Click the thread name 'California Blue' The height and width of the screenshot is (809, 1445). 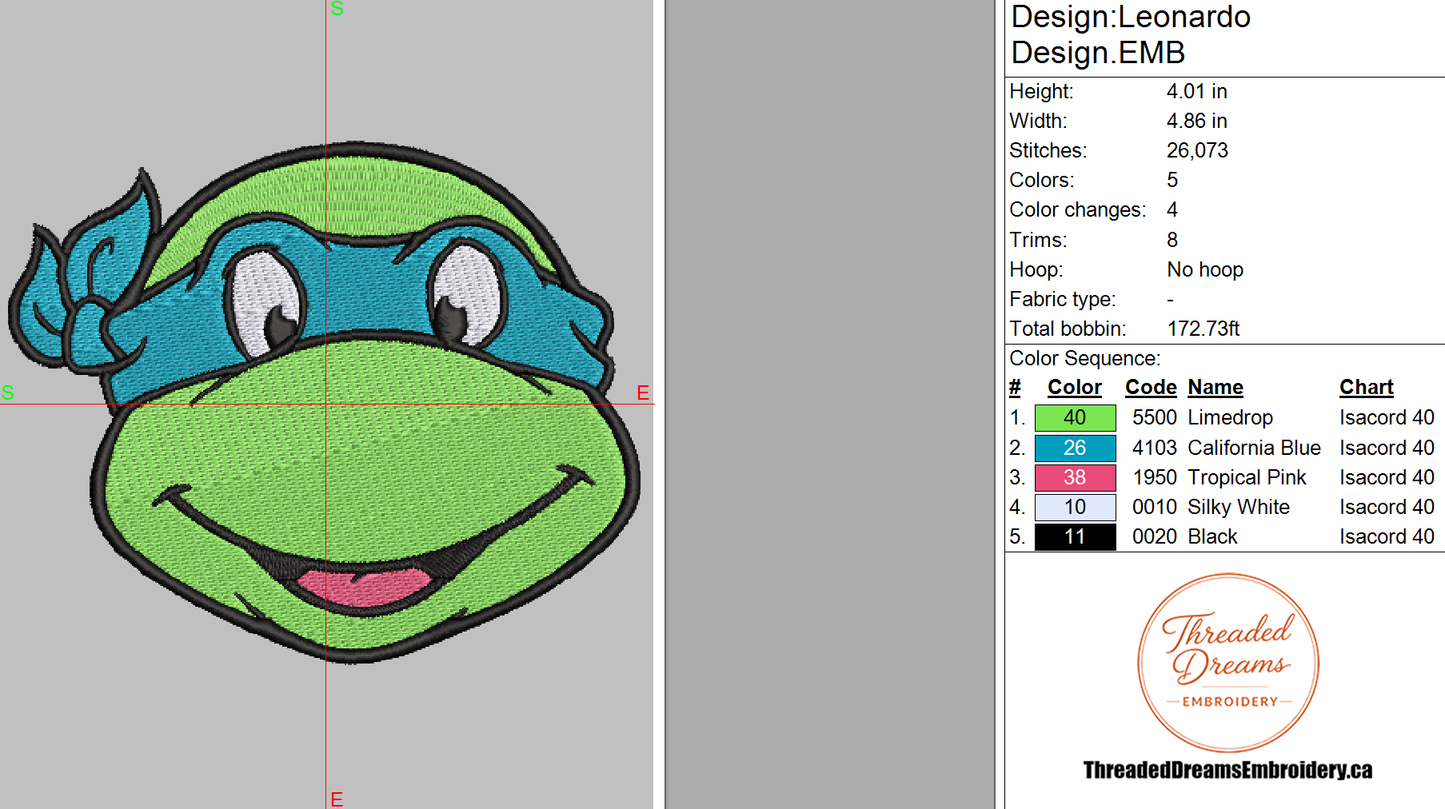(1254, 448)
